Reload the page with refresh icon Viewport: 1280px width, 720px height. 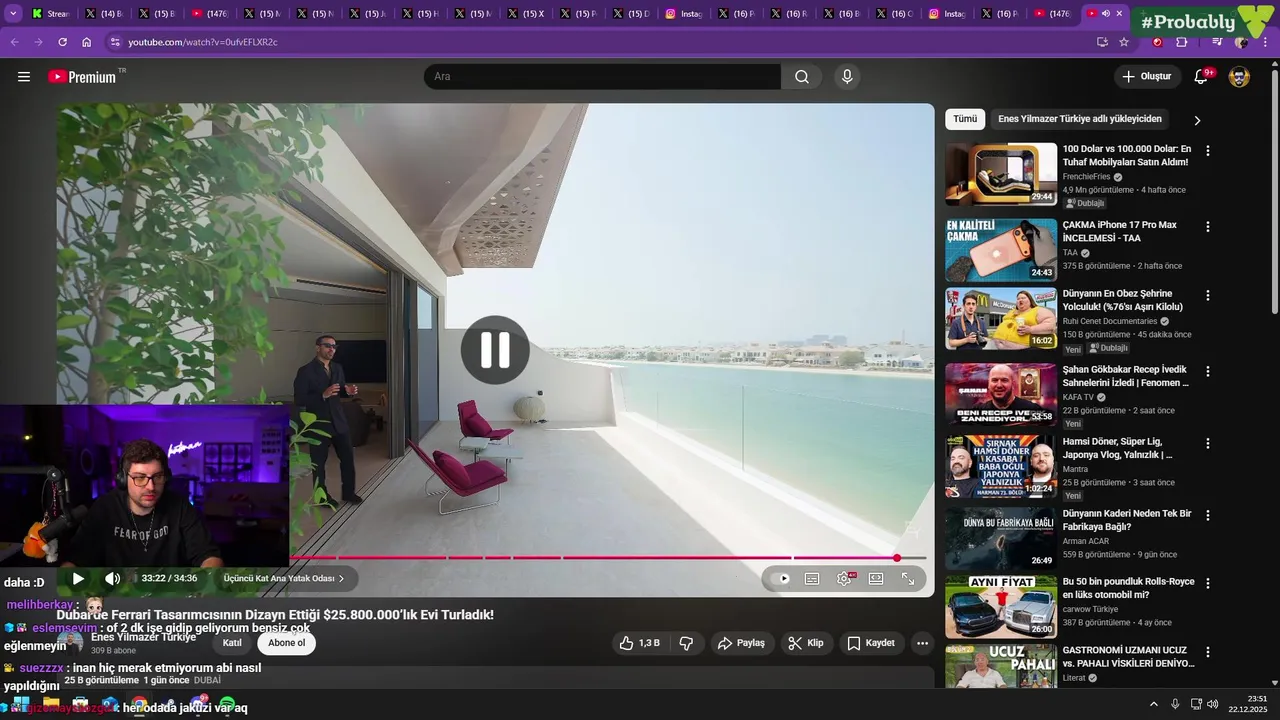coord(63,42)
